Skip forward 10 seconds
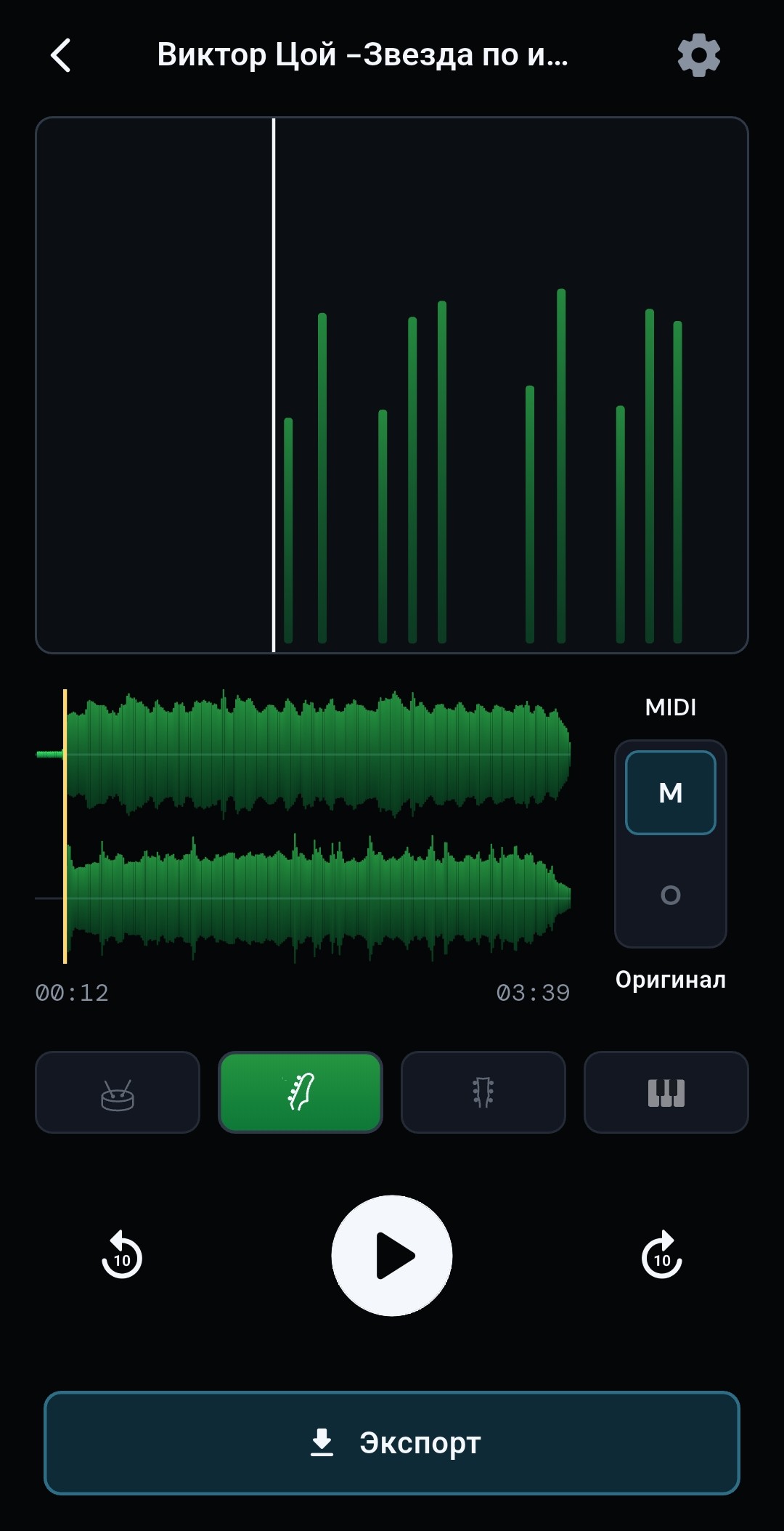 [x=662, y=1256]
